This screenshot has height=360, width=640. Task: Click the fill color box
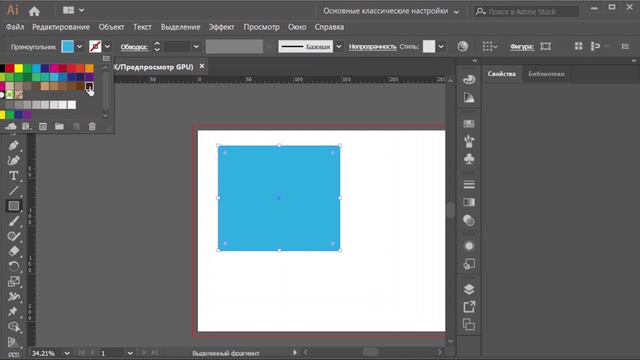pos(68,47)
